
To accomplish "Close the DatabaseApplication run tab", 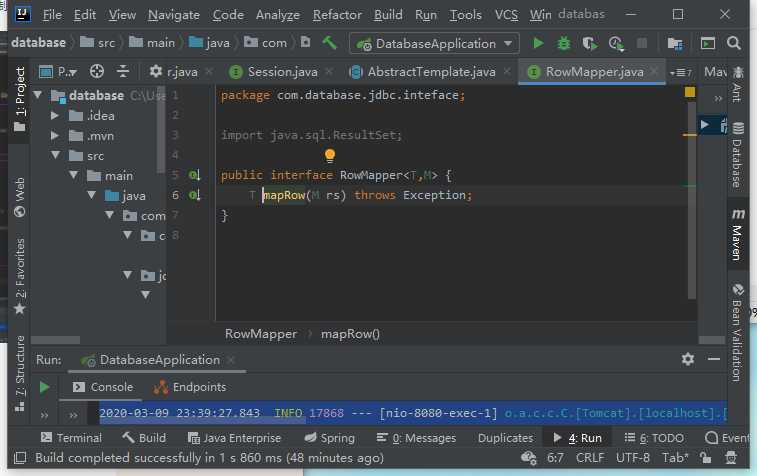I will [x=231, y=360].
